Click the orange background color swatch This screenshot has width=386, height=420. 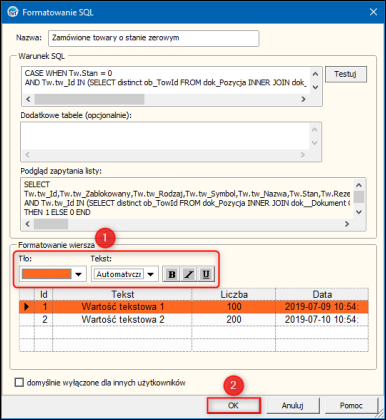[46, 274]
